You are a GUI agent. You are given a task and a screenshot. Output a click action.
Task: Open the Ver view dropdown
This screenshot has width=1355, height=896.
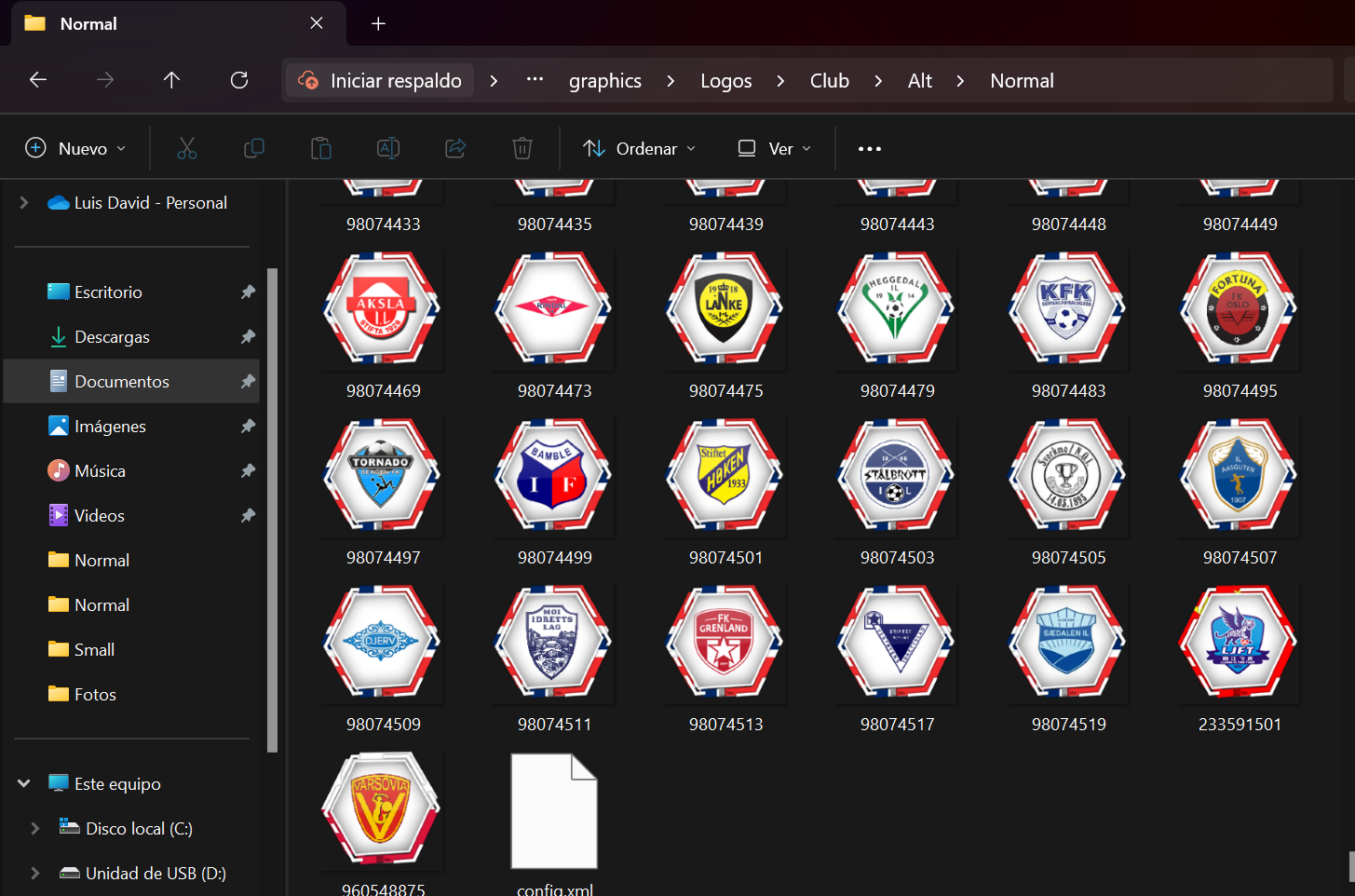click(775, 149)
